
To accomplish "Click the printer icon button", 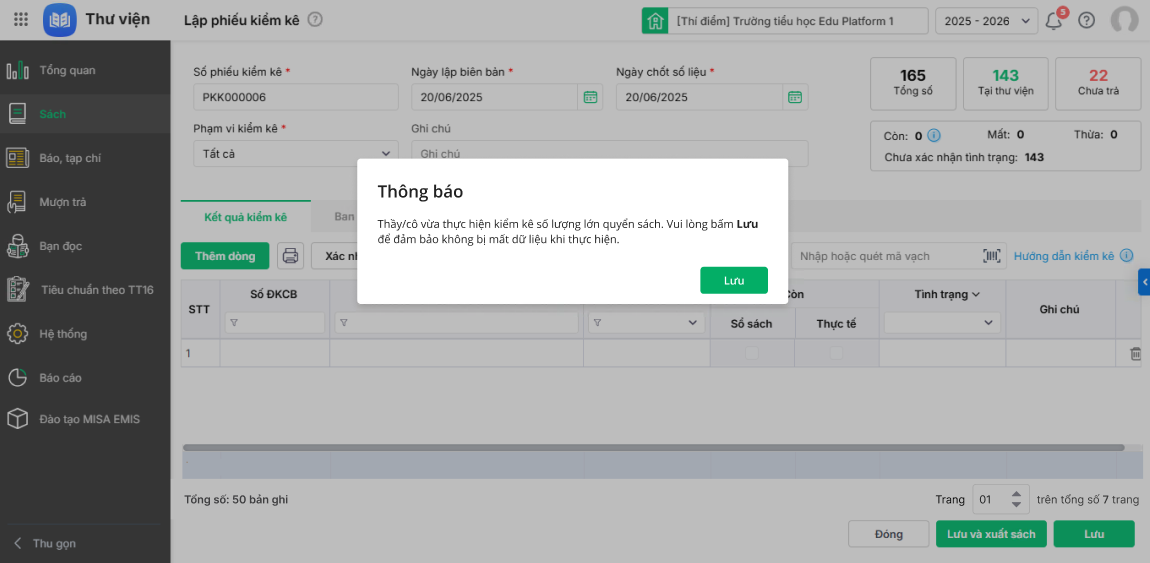I will 290,256.
